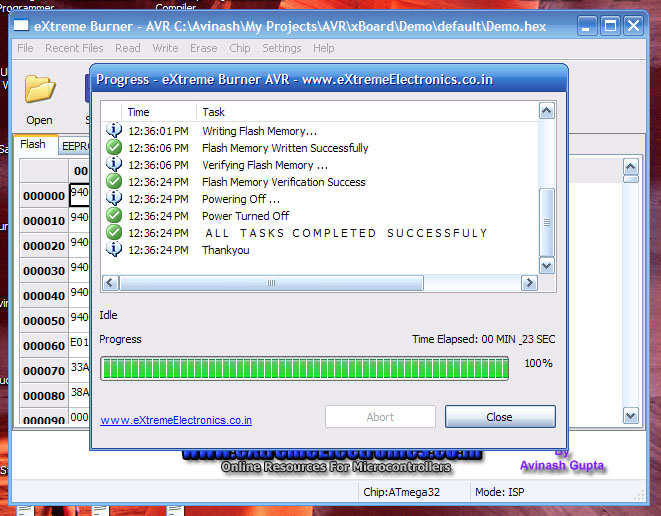This screenshot has height=516, width=661.
Task: Open the Help menu
Action: 323,48
